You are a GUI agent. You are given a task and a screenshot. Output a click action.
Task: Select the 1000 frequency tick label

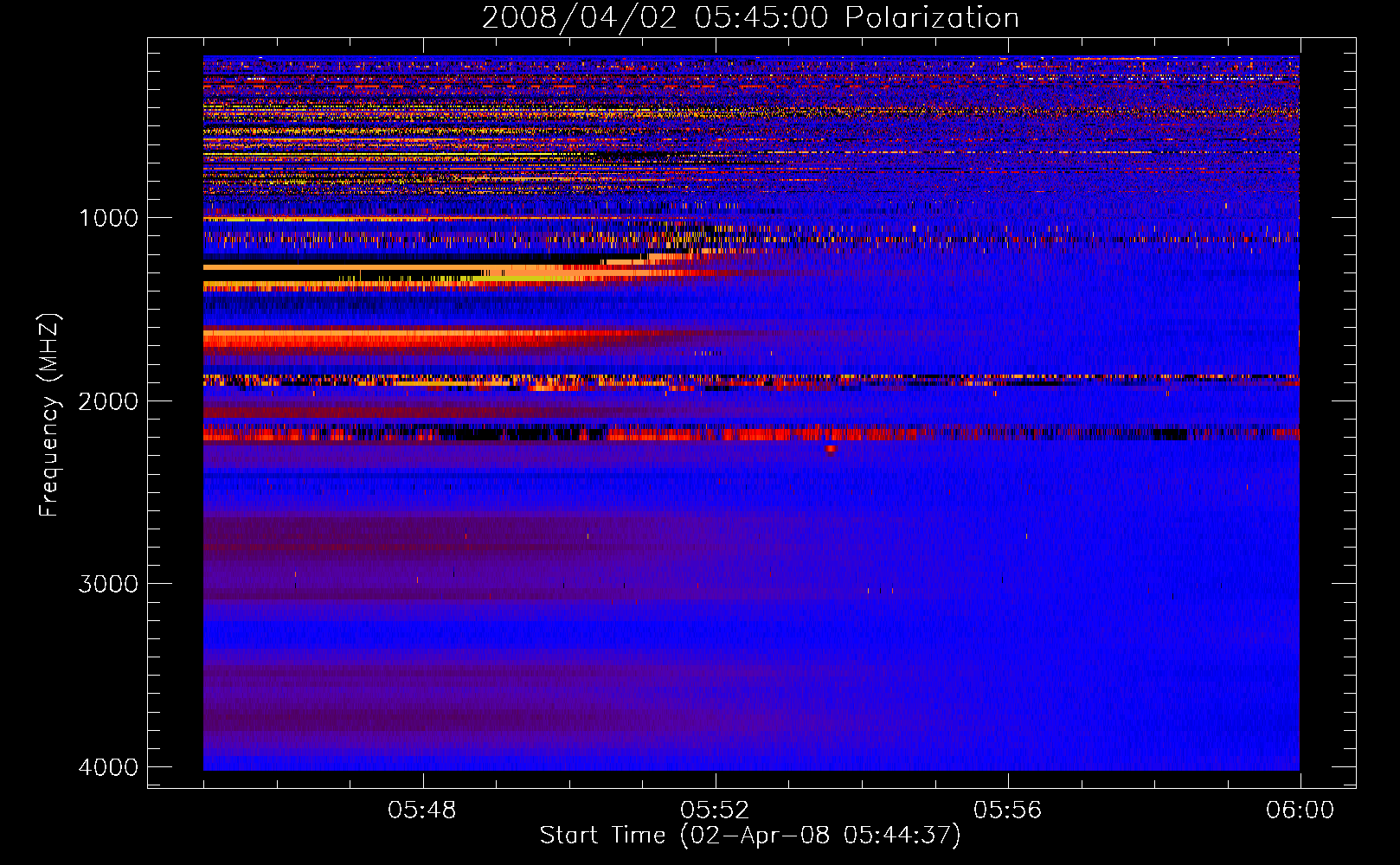108,218
